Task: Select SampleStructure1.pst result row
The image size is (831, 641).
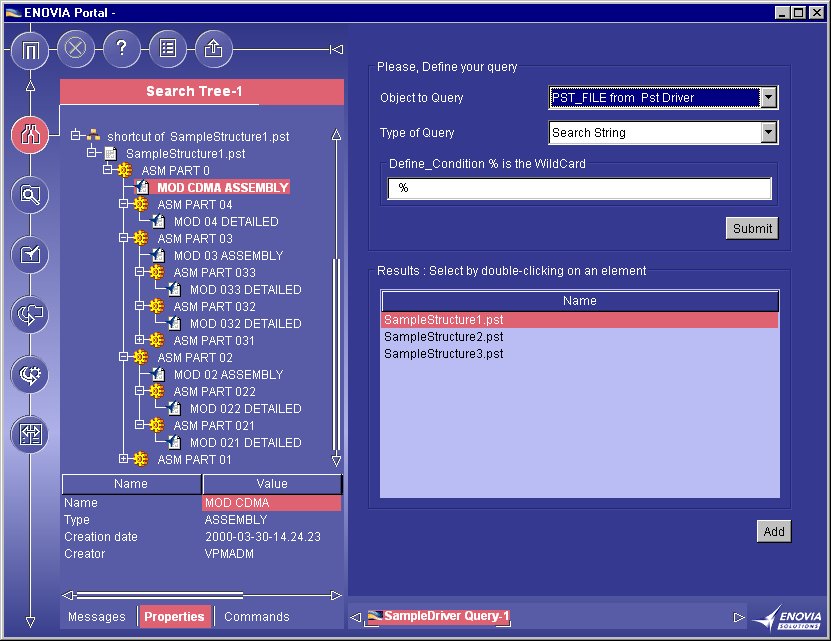Action: click(x=580, y=320)
